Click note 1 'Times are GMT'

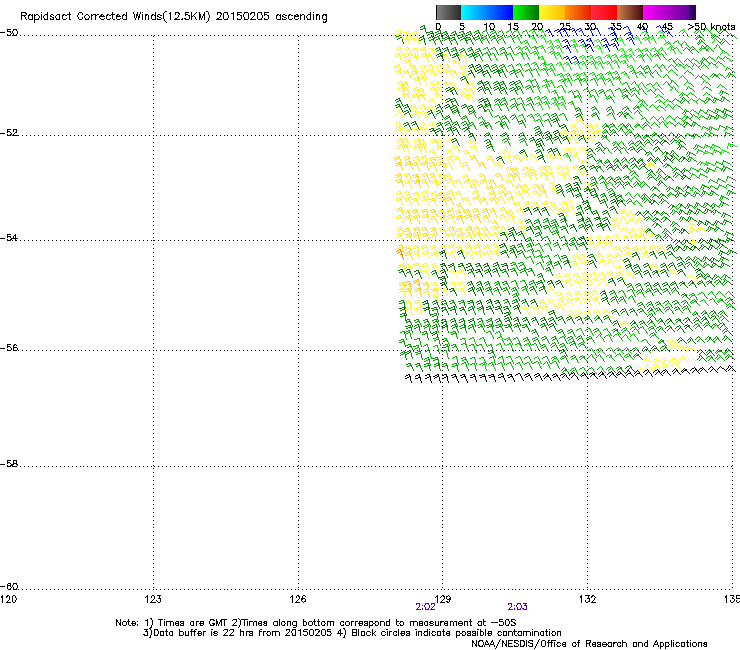[x=185, y=623]
